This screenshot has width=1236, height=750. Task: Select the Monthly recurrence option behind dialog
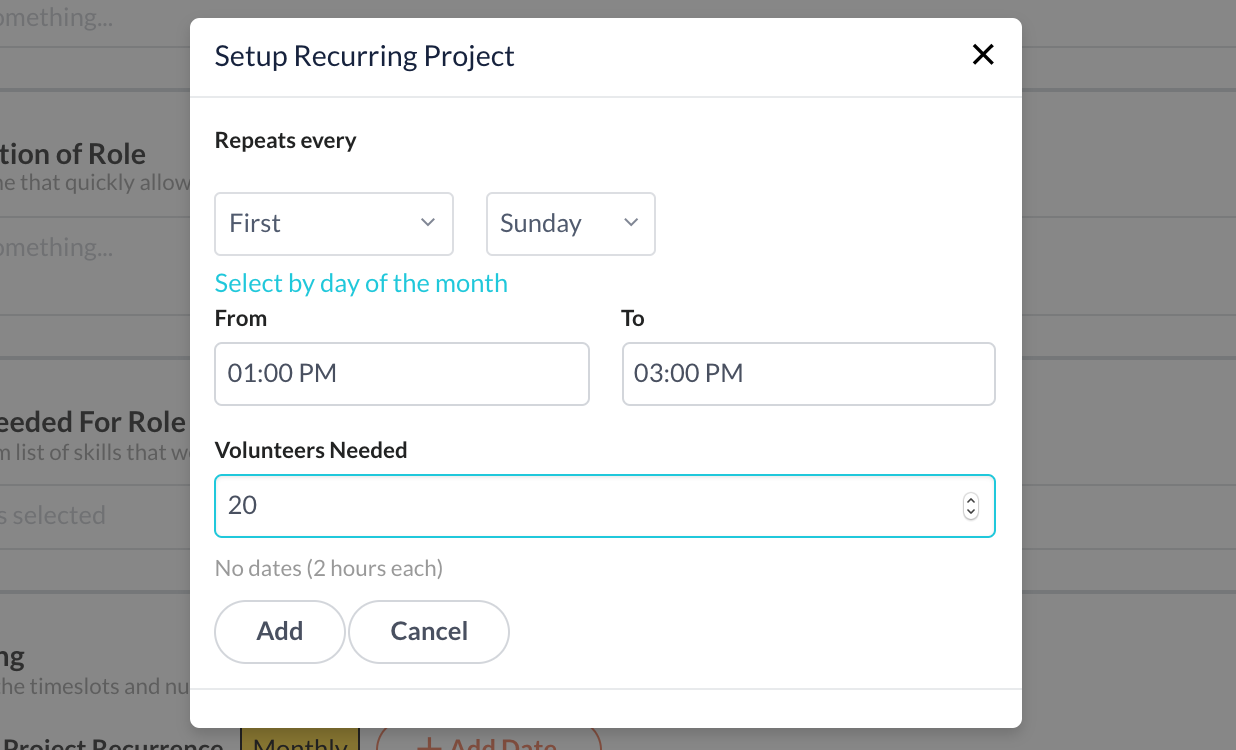(x=300, y=741)
